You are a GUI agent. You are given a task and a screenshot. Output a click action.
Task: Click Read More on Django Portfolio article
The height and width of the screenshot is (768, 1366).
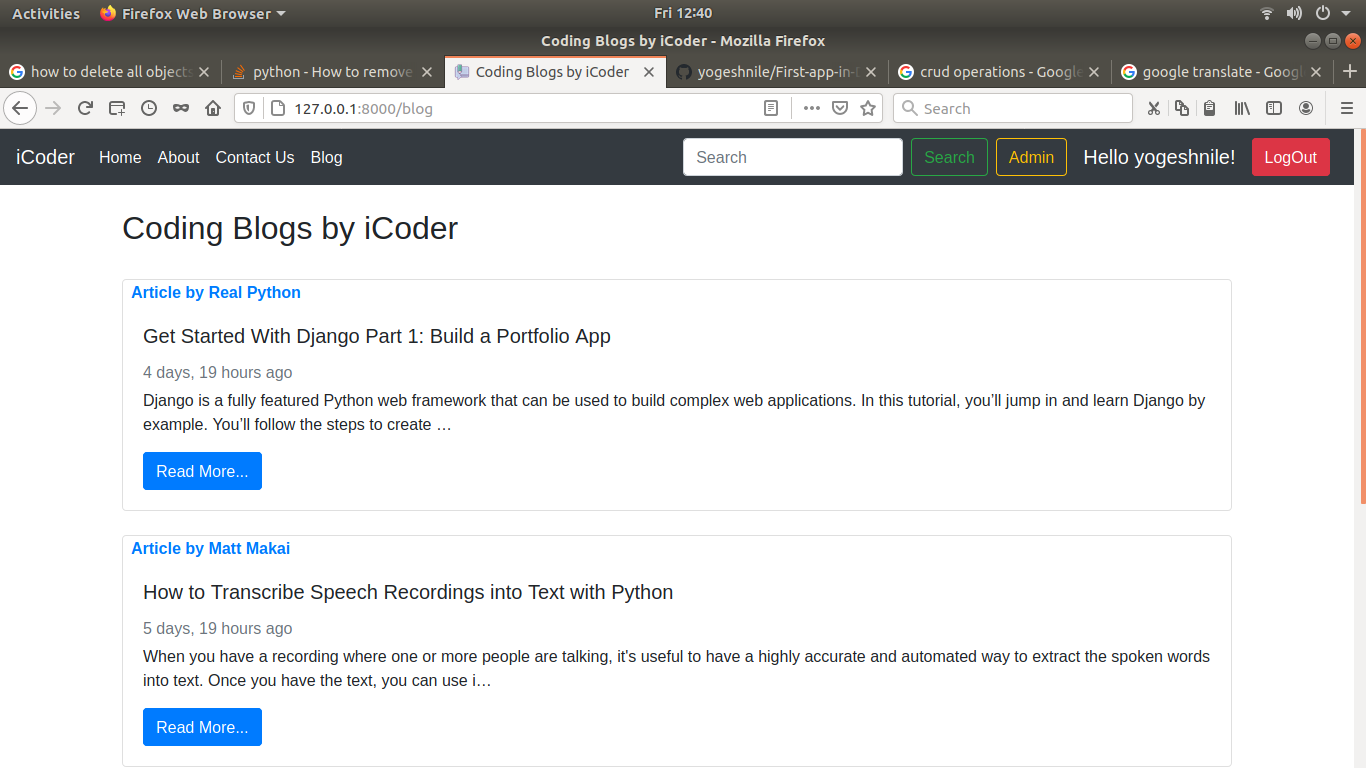(x=202, y=471)
